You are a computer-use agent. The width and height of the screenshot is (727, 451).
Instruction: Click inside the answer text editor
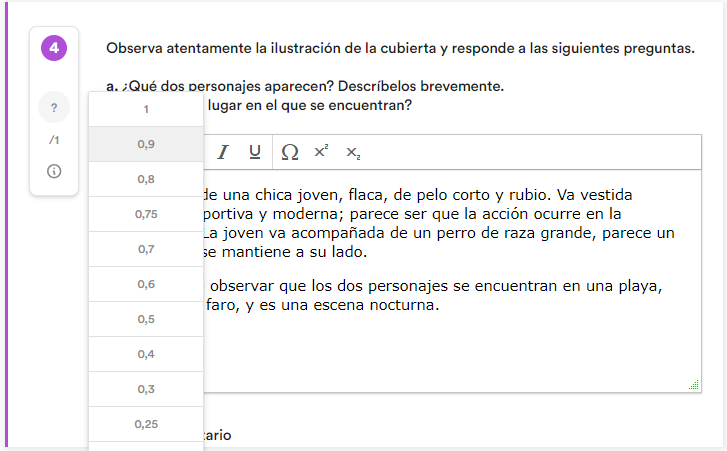coord(450,340)
